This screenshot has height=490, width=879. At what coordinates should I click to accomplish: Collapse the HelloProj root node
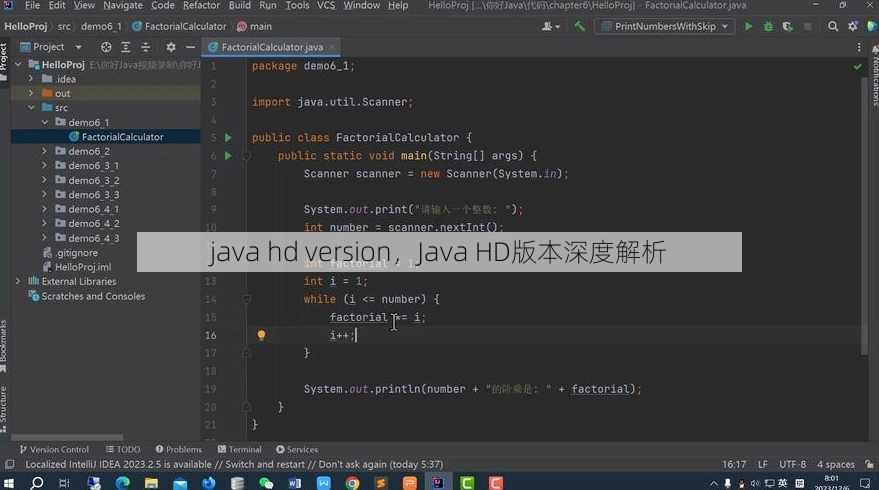coord(18,64)
